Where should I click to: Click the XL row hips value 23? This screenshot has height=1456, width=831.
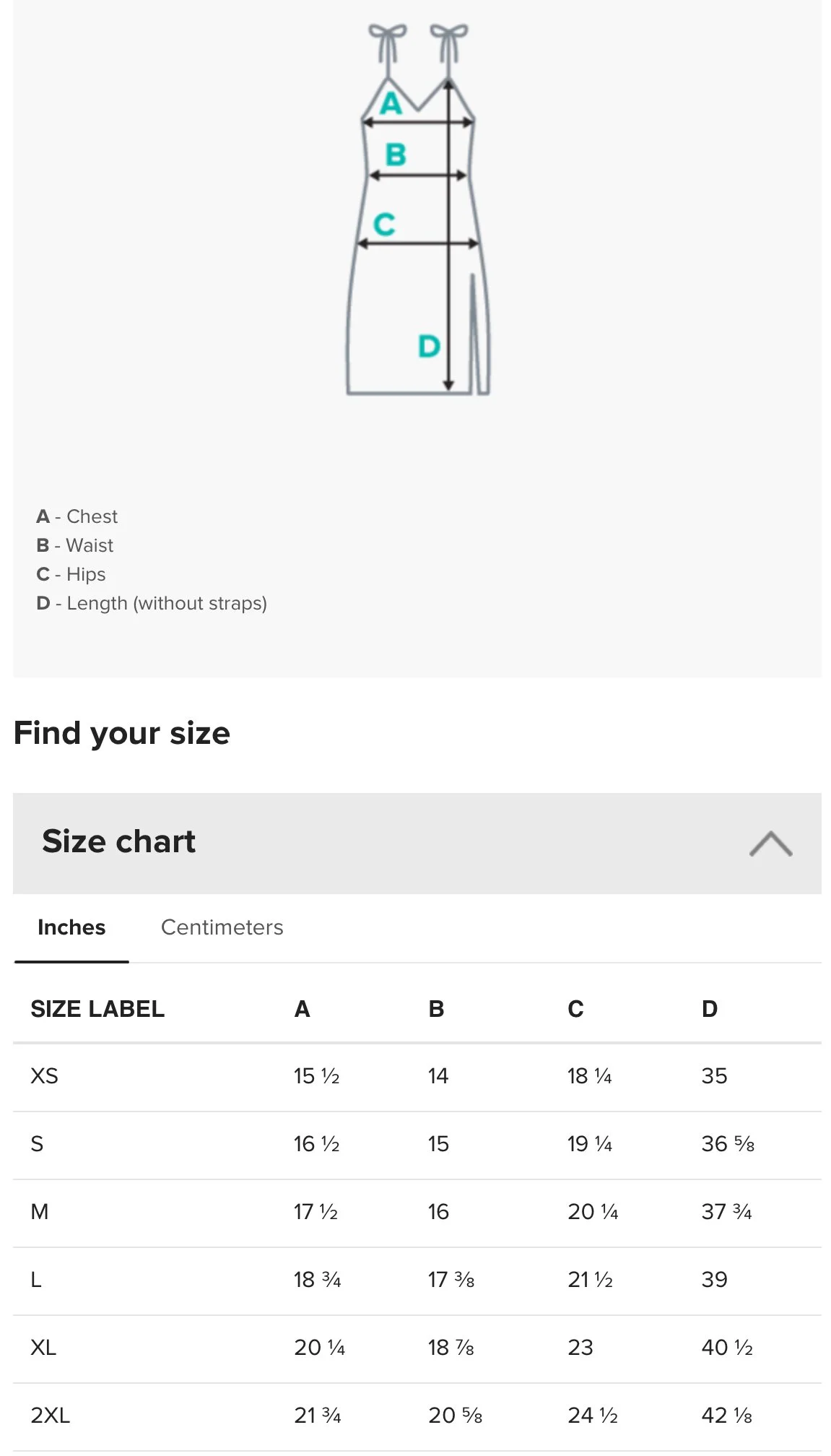(x=580, y=1347)
